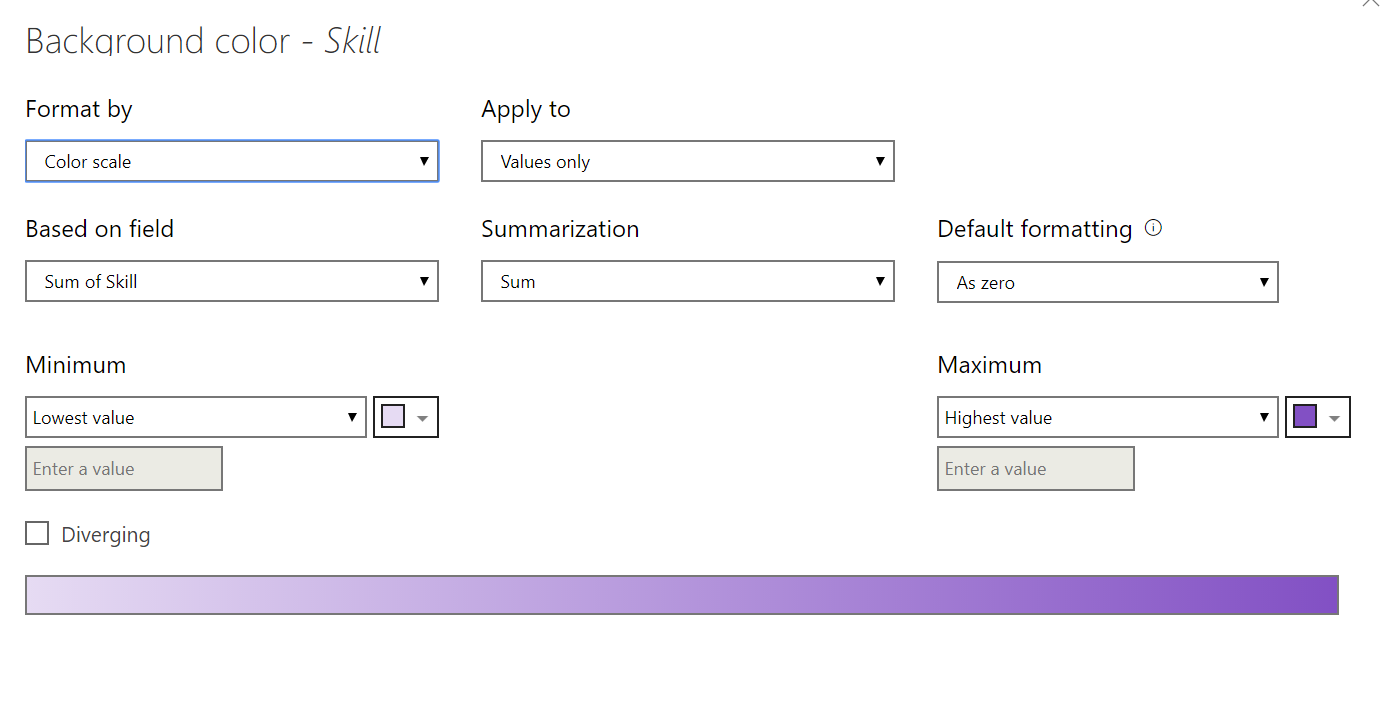Open the Maximum color picker arrow

pos(1333,417)
